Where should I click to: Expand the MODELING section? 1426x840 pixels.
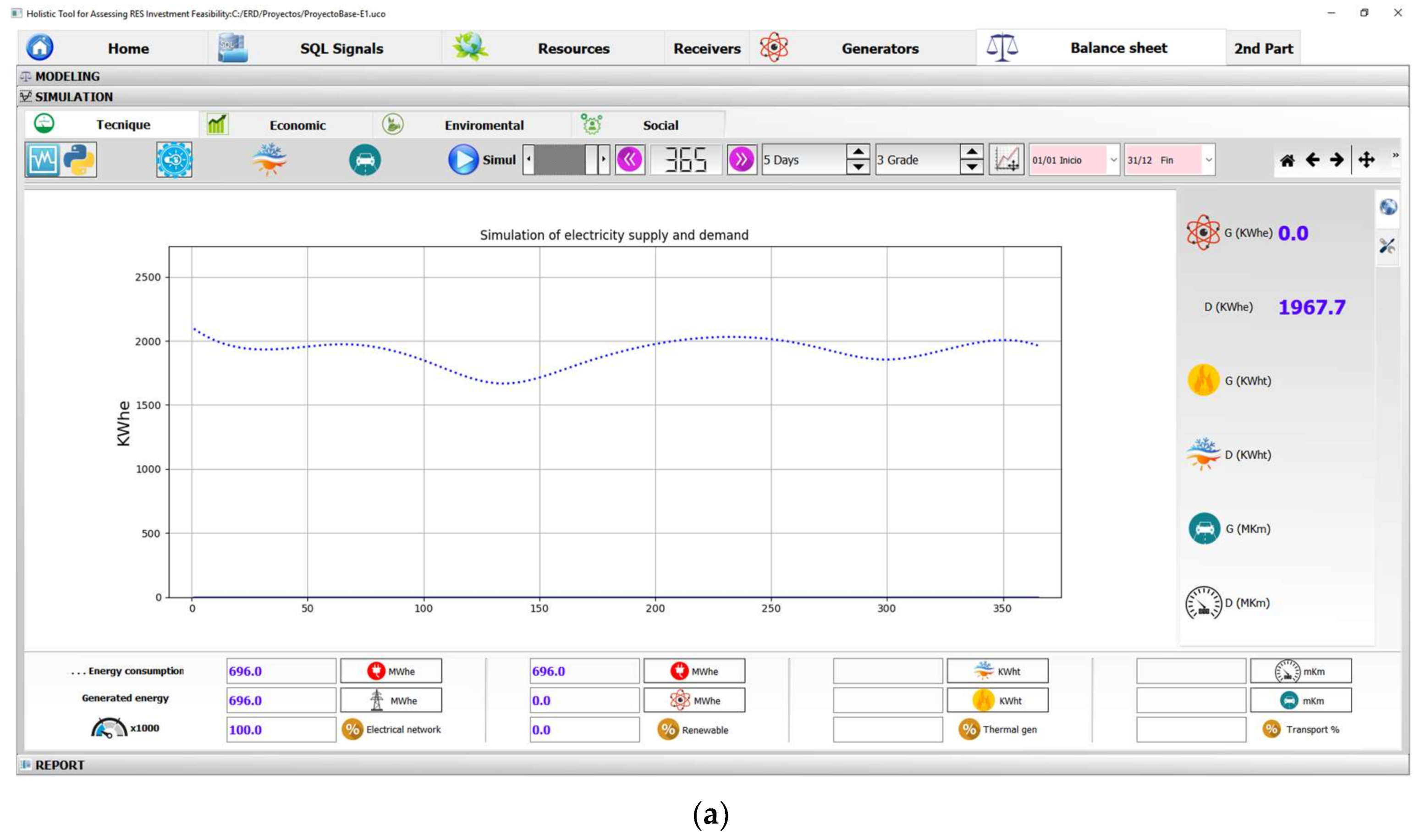coord(67,77)
